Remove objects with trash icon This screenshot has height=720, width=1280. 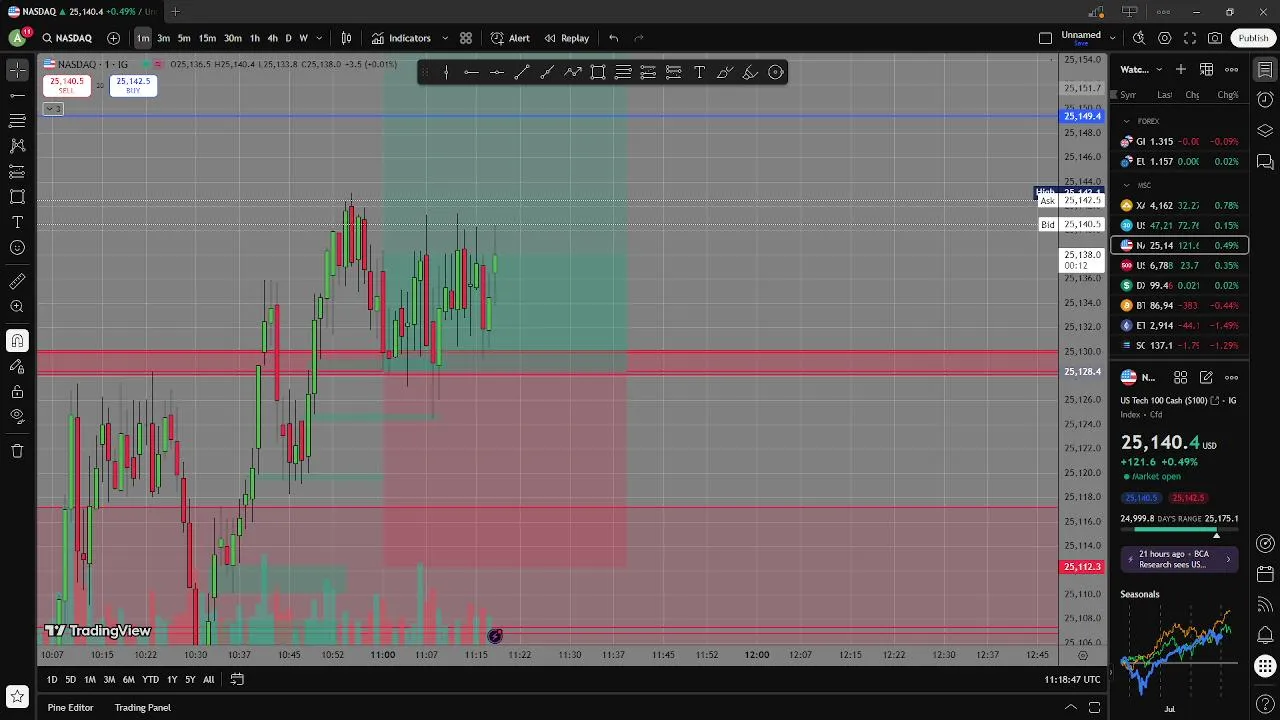pos(17,451)
